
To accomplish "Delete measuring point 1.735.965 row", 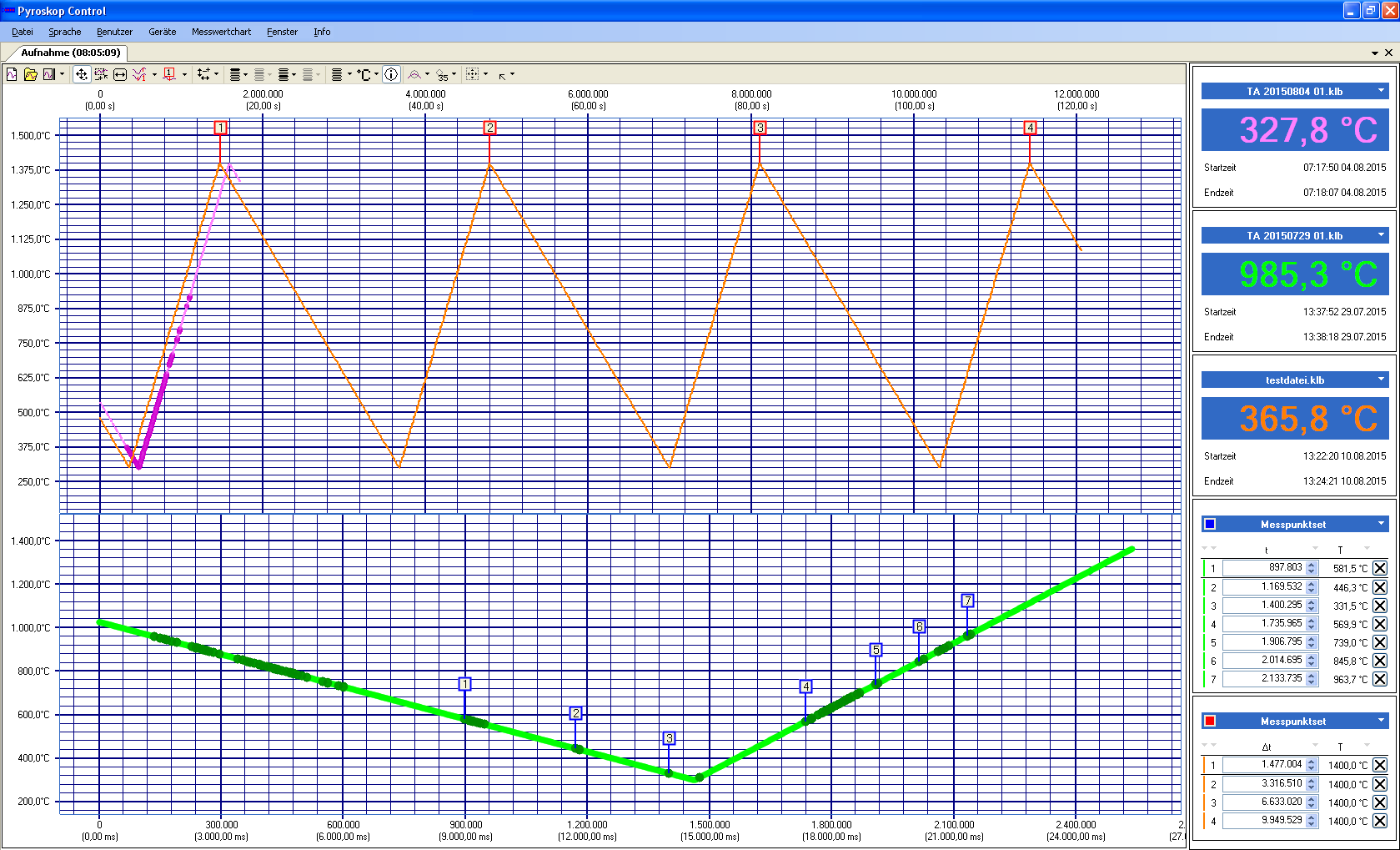I will (1380, 624).
